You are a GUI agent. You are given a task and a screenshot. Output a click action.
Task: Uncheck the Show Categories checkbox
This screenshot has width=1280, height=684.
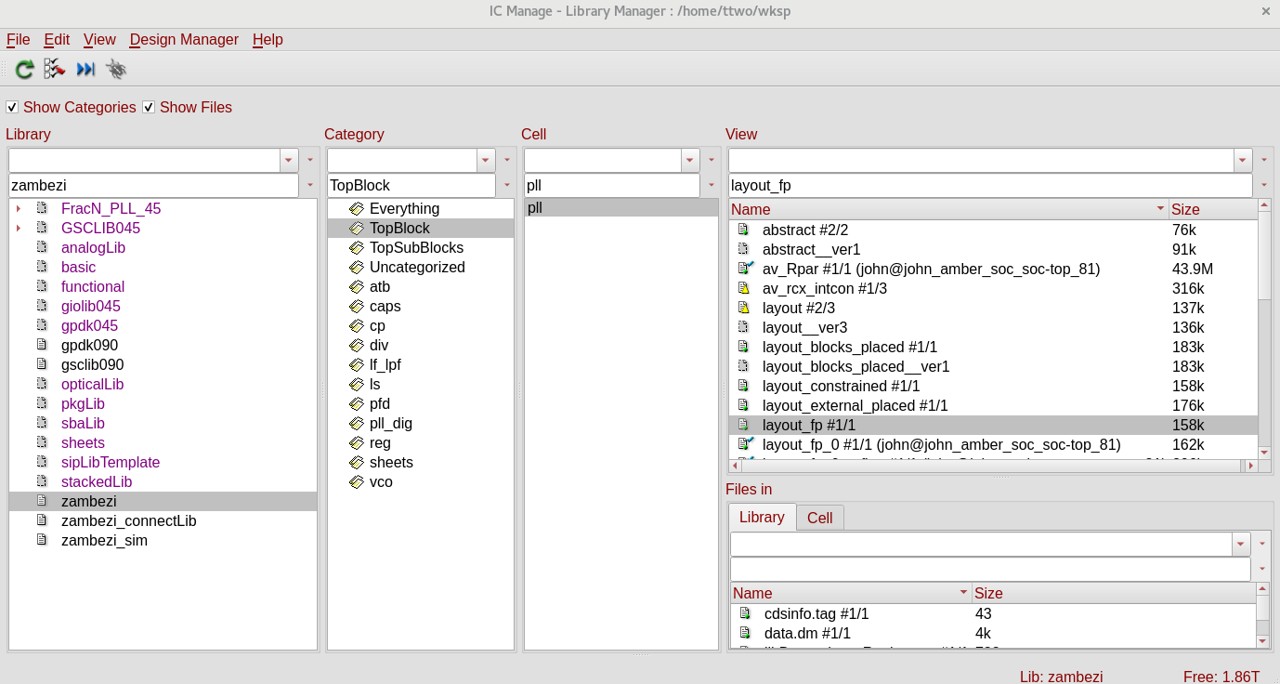(x=12, y=107)
